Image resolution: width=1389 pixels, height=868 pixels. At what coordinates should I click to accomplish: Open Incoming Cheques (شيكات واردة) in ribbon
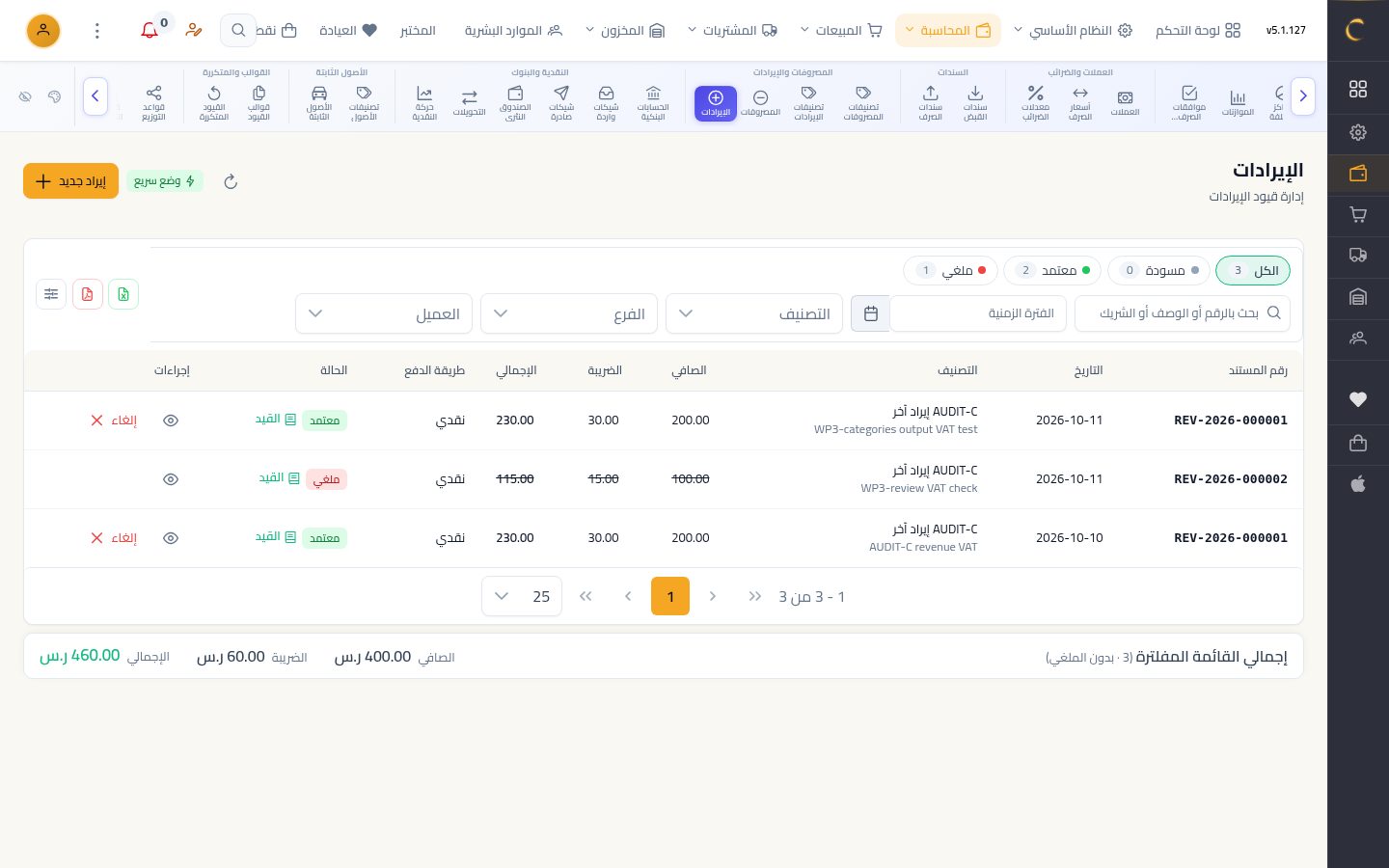coord(606,102)
